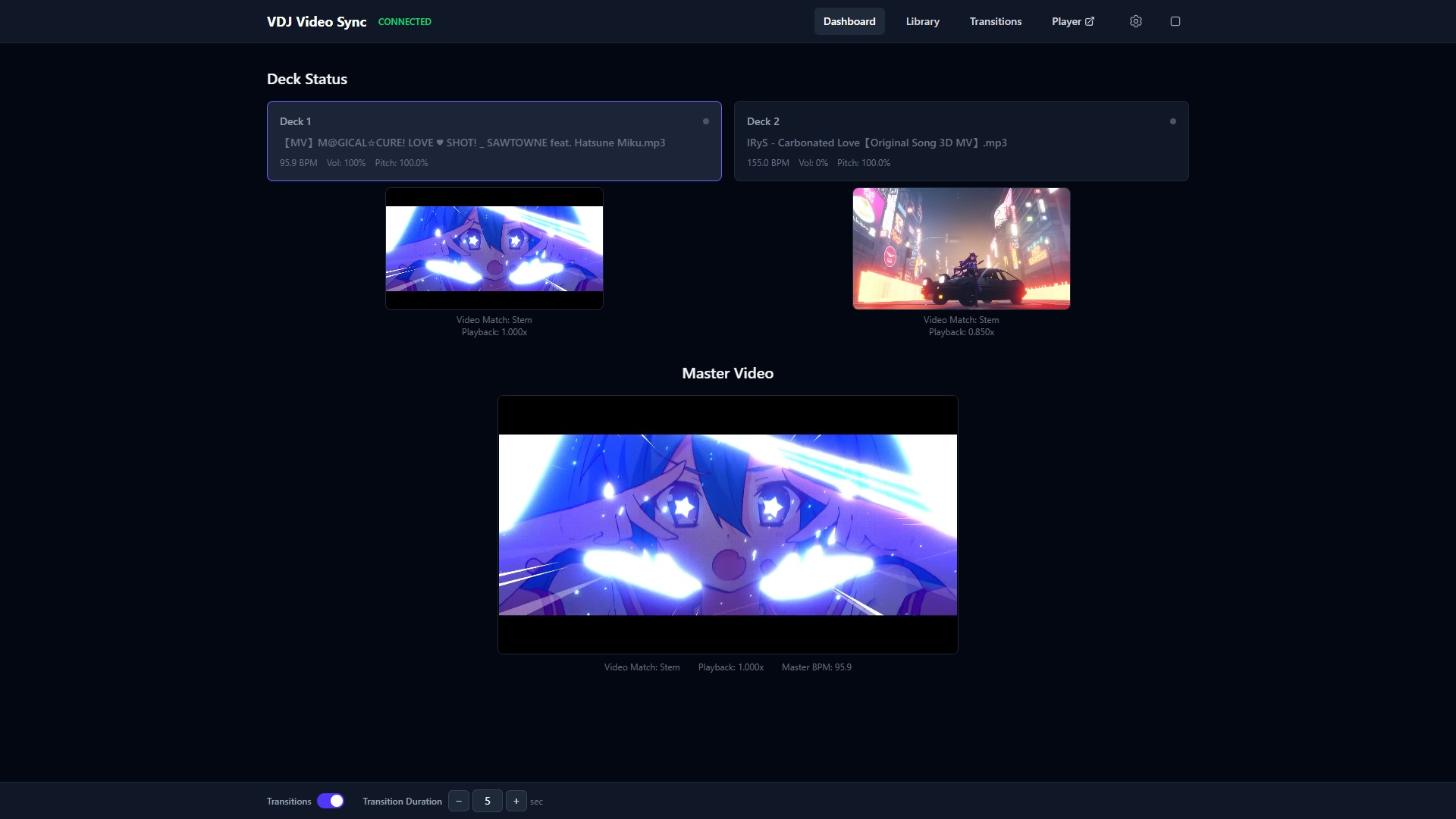Select the Deck 2 card
1456x819 pixels.
[x=961, y=141]
